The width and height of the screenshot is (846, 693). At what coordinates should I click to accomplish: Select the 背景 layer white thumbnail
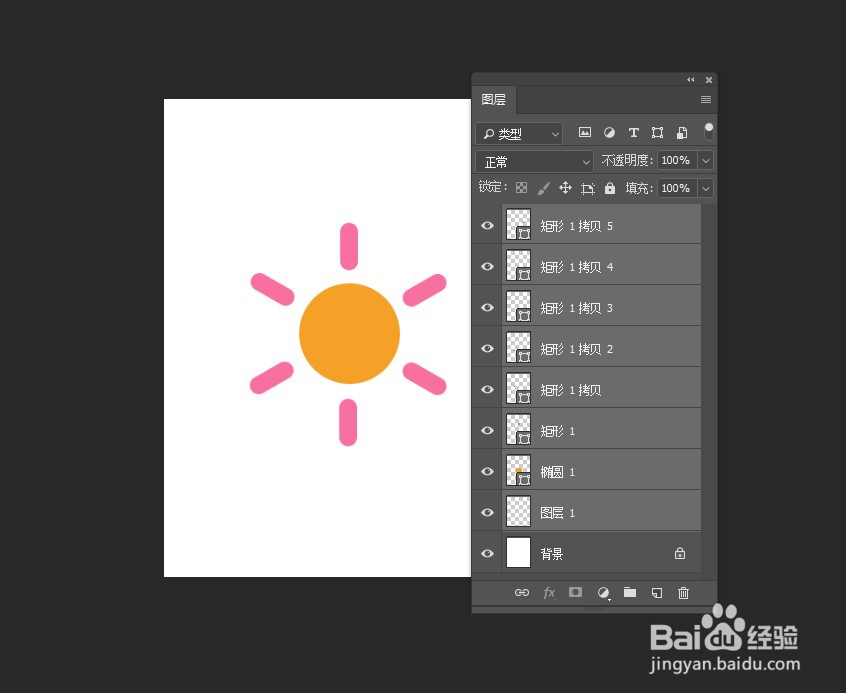tap(518, 553)
